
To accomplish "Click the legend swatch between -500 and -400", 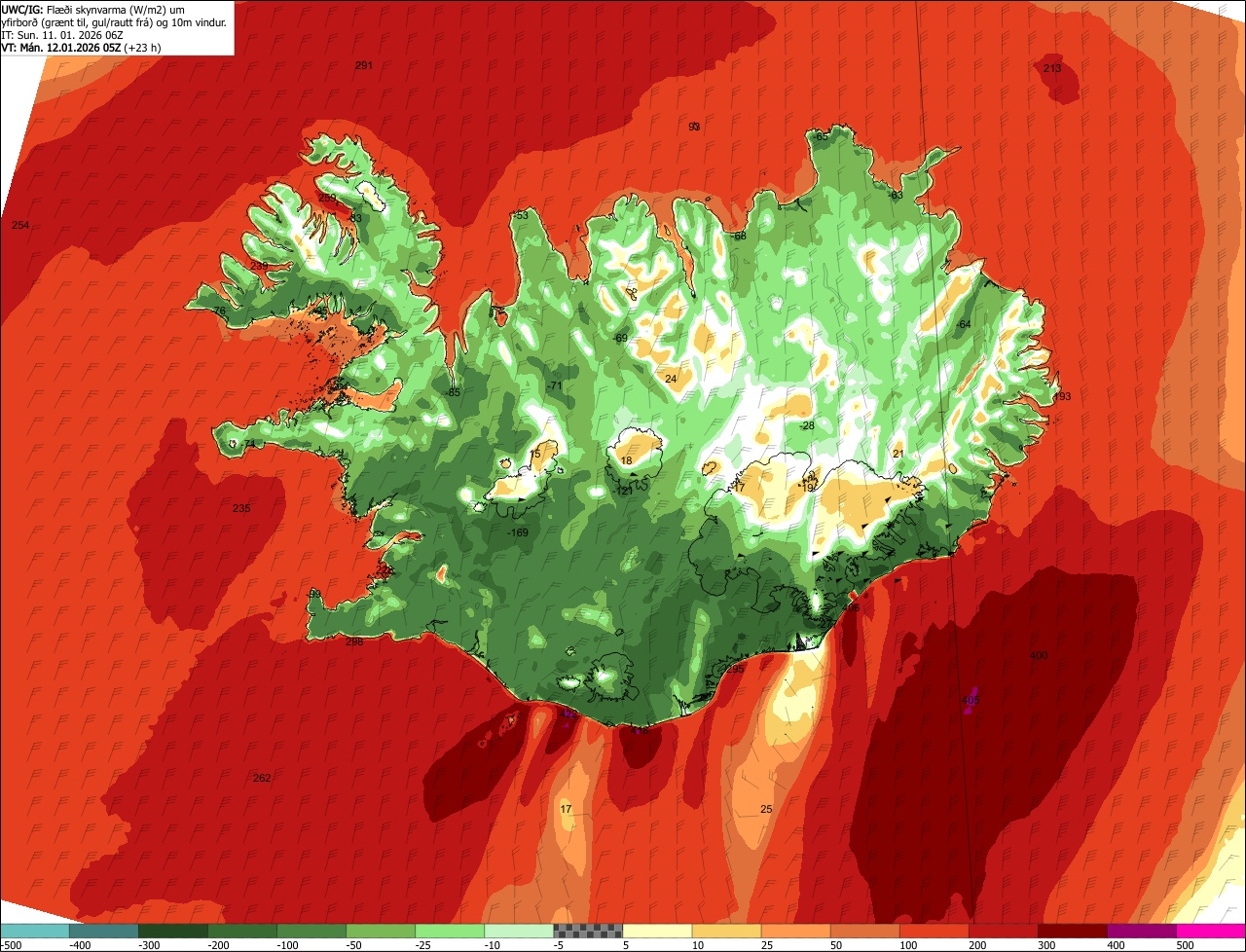I will [35, 931].
